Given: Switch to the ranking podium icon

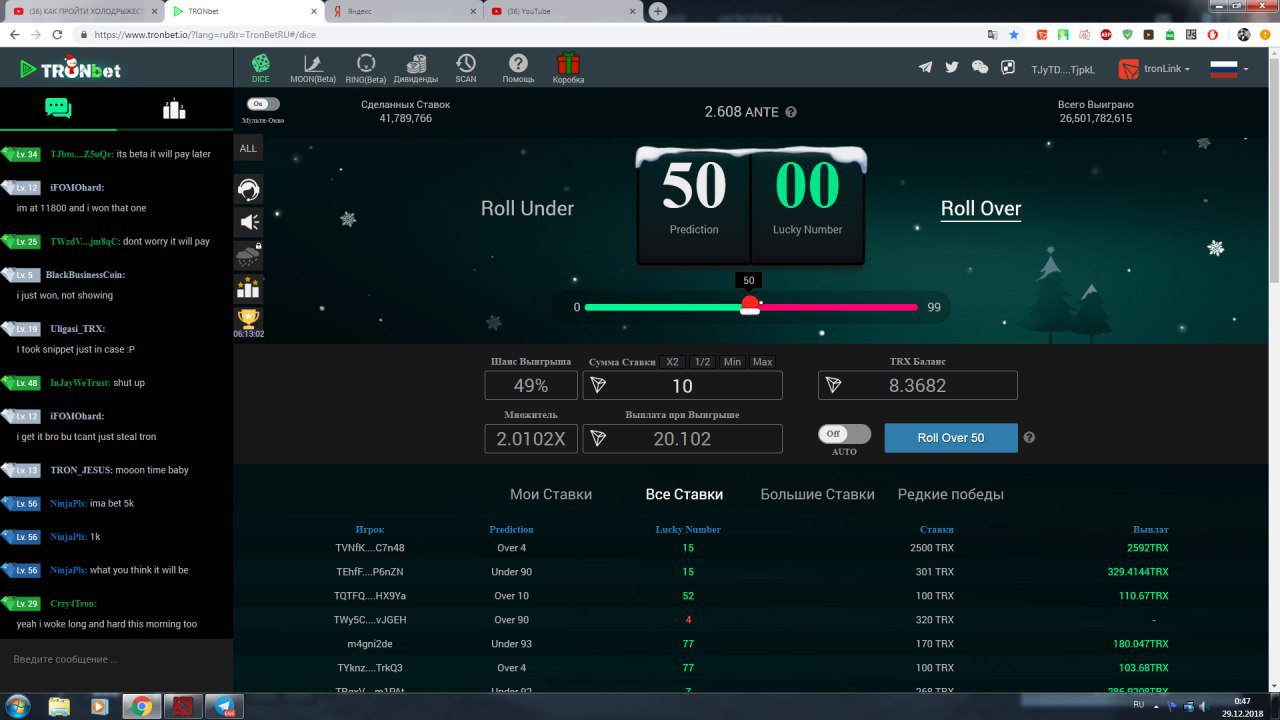Looking at the screenshot, I should pyautogui.click(x=174, y=108).
